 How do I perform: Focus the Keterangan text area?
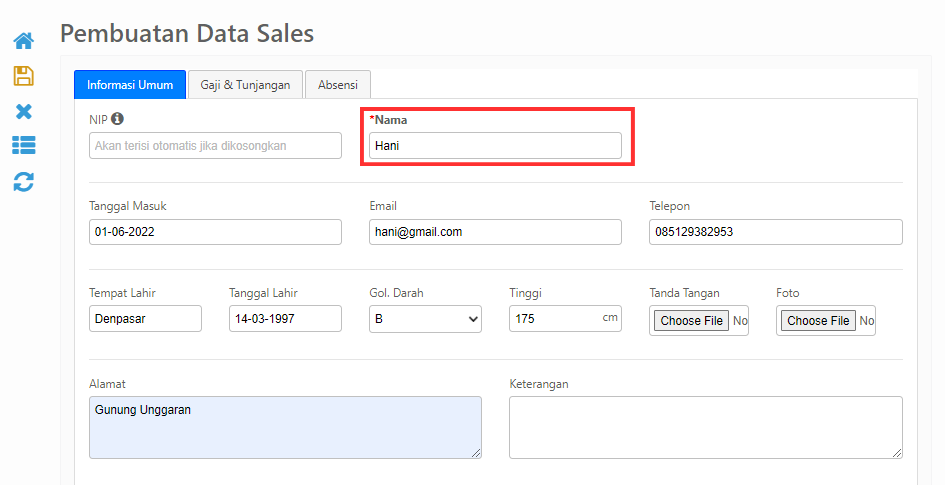[706, 427]
